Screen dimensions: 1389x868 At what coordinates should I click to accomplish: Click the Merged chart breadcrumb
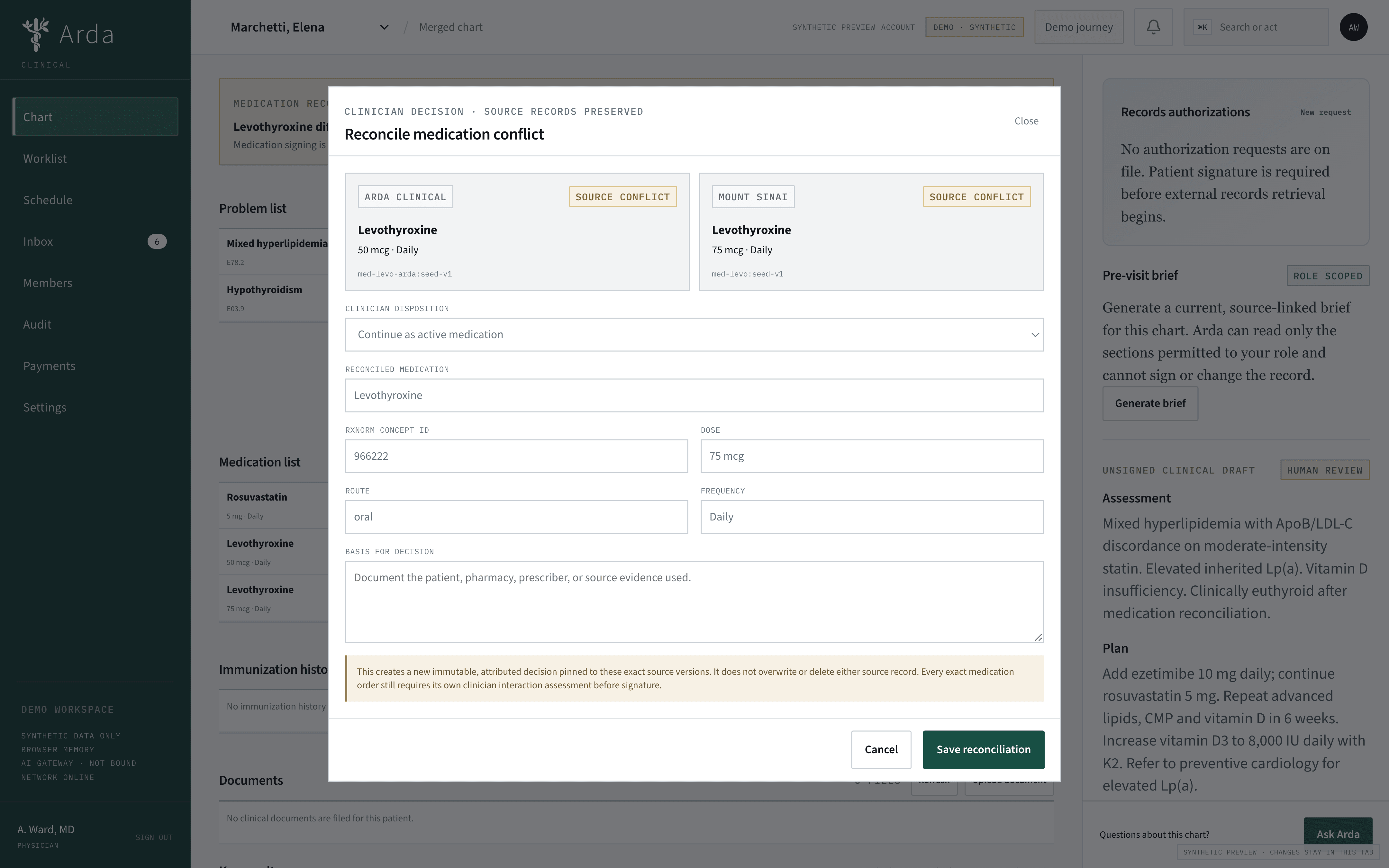(450, 27)
